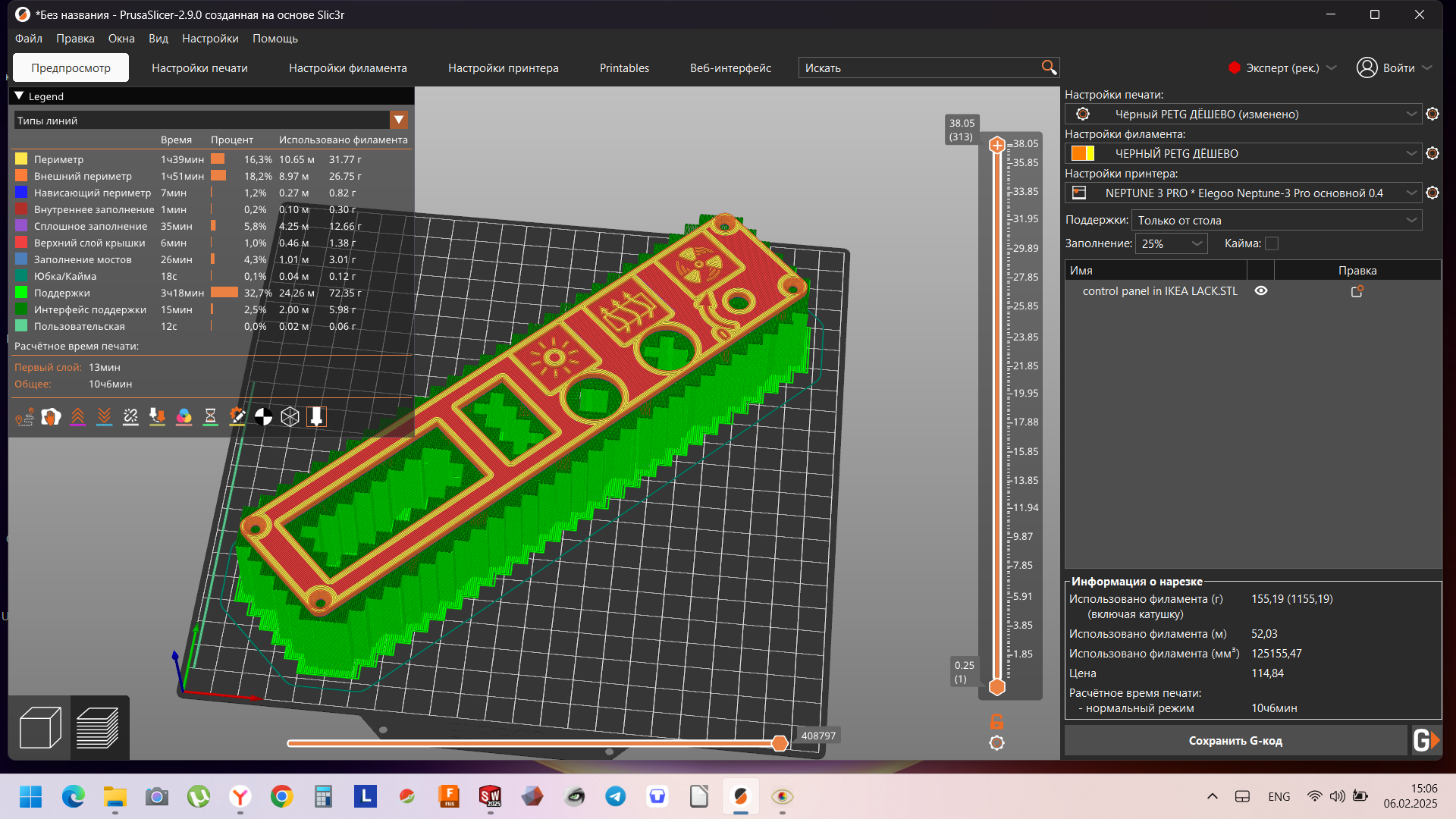
Task: Click the export G-code arrow icon
Action: [x=1426, y=740]
